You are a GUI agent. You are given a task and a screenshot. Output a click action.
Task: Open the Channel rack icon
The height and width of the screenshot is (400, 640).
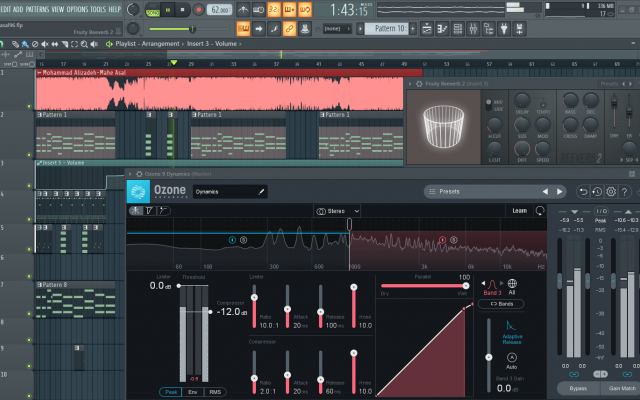pyautogui.click(x=458, y=29)
